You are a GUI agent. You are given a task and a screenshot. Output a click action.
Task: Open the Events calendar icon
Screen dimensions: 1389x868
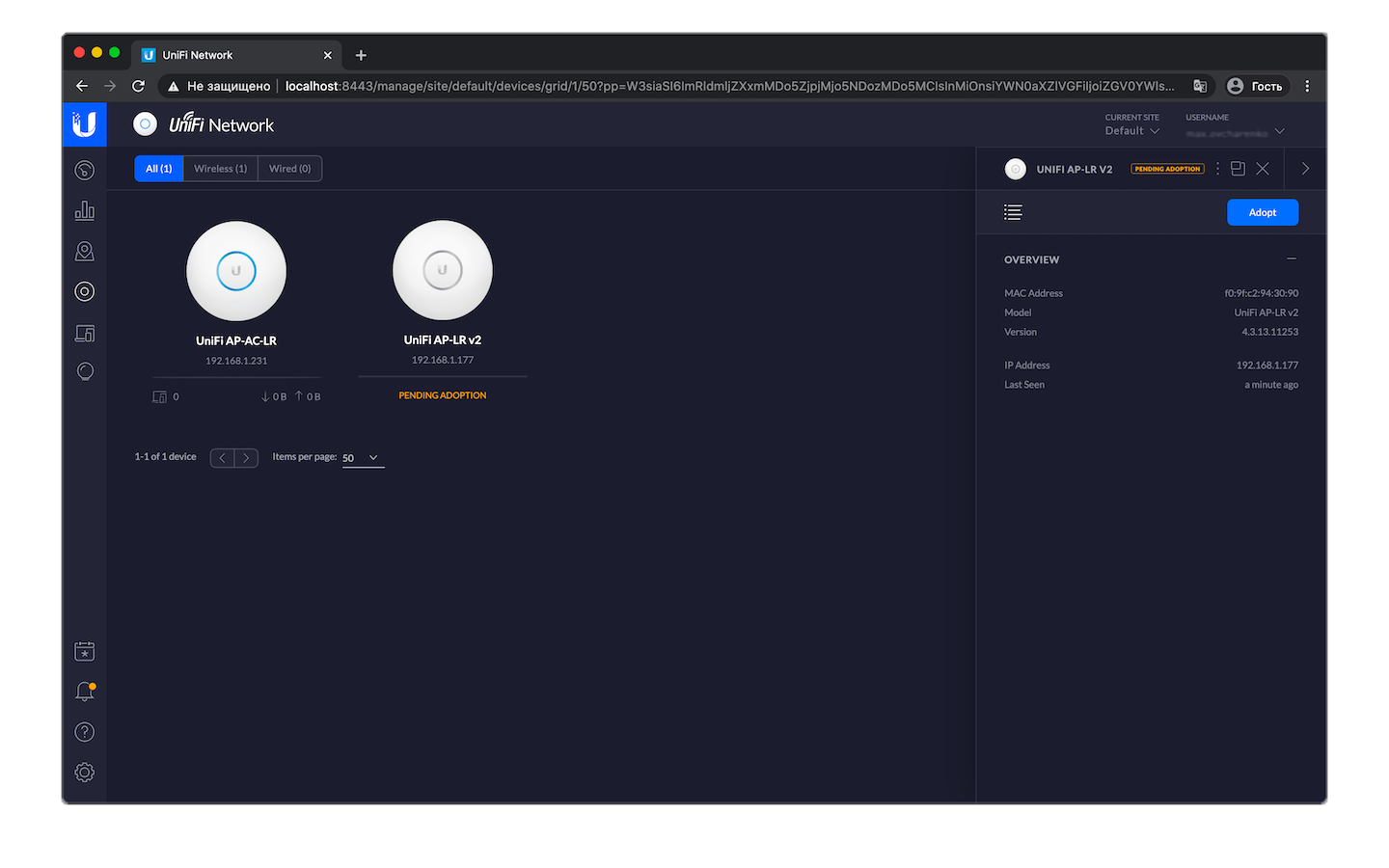tap(85, 651)
